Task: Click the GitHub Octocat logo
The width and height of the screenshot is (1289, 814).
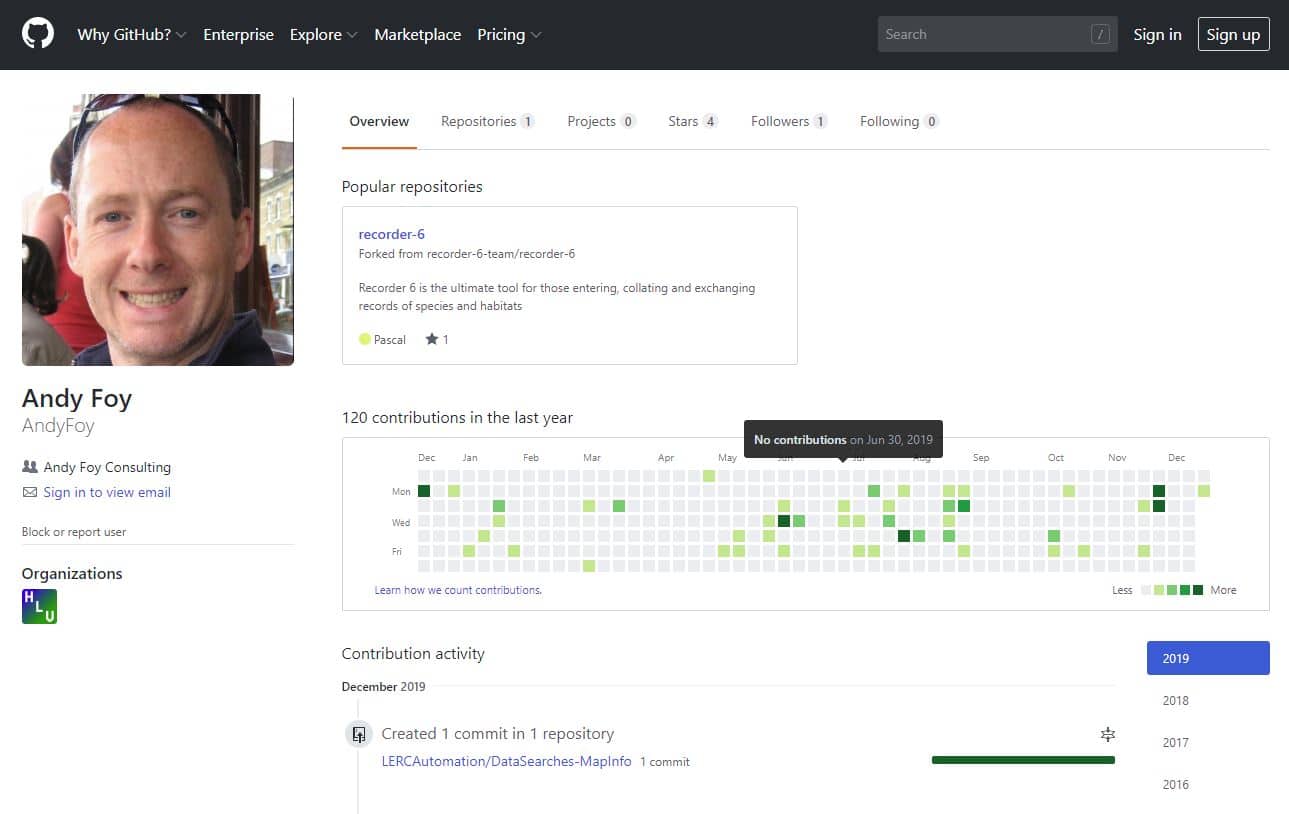Action: pyautogui.click(x=37, y=34)
